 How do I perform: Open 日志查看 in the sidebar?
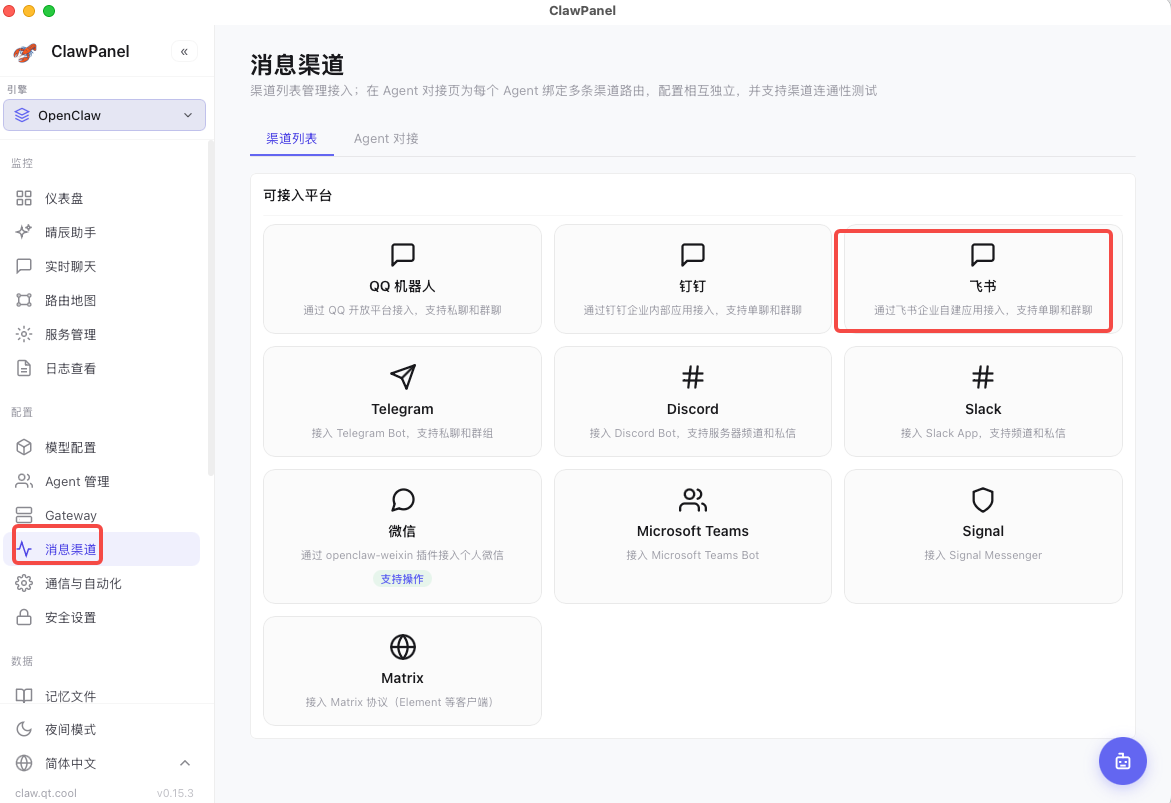(x=70, y=368)
